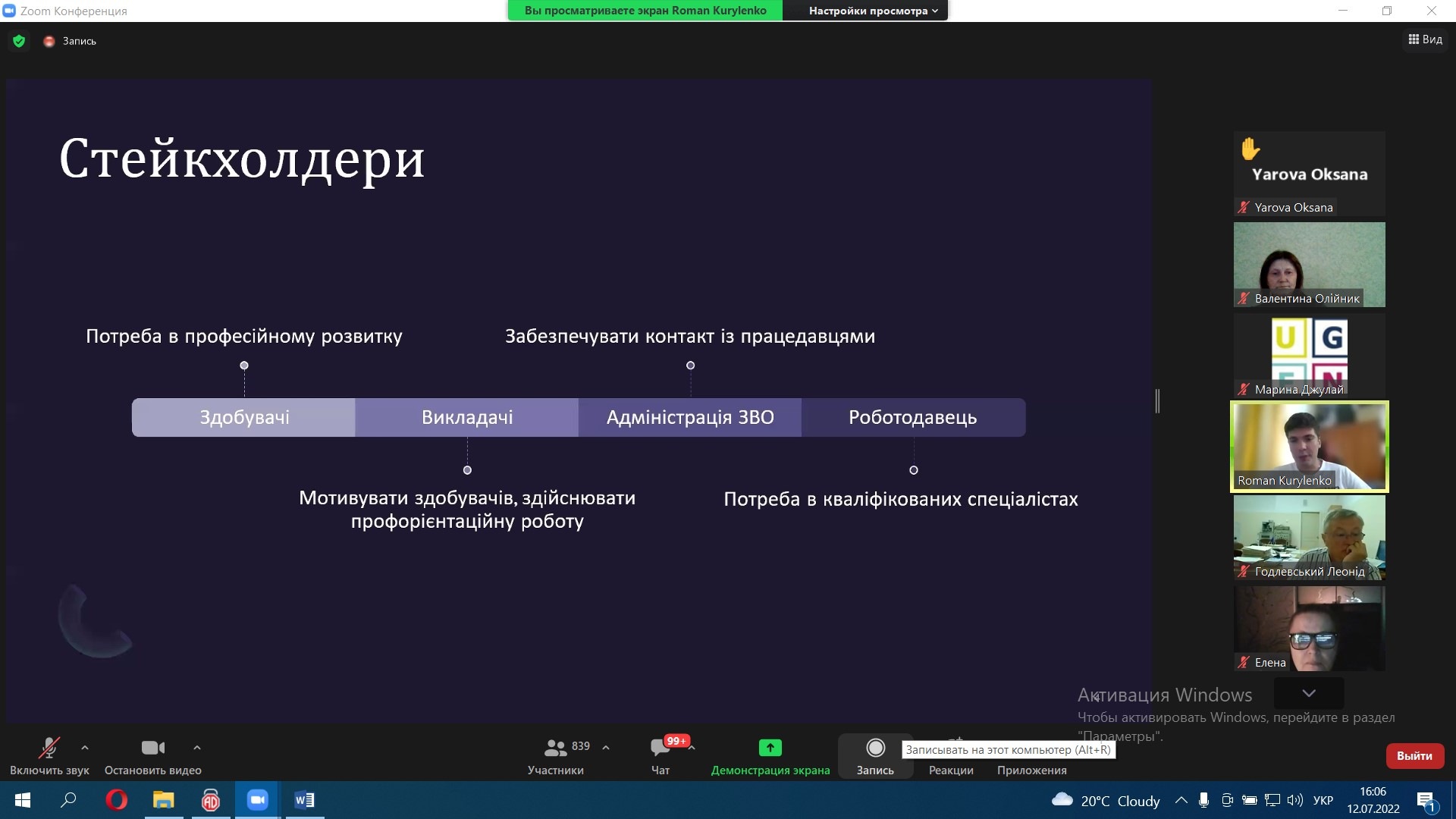Open the Opera browser from the taskbar
This screenshot has height=819, width=1456.
pyautogui.click(x=116, y=800)
